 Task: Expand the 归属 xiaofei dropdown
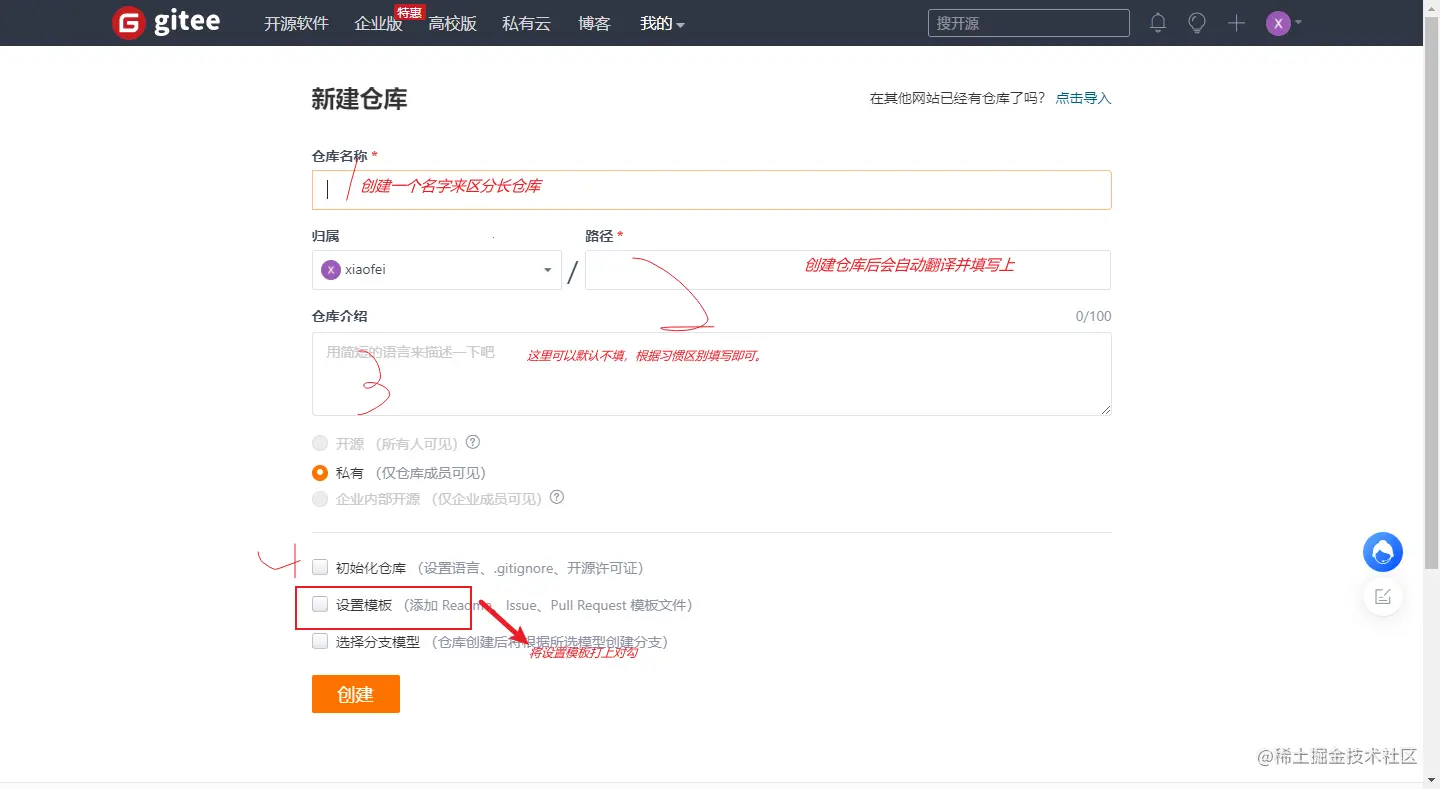(437, 270)
